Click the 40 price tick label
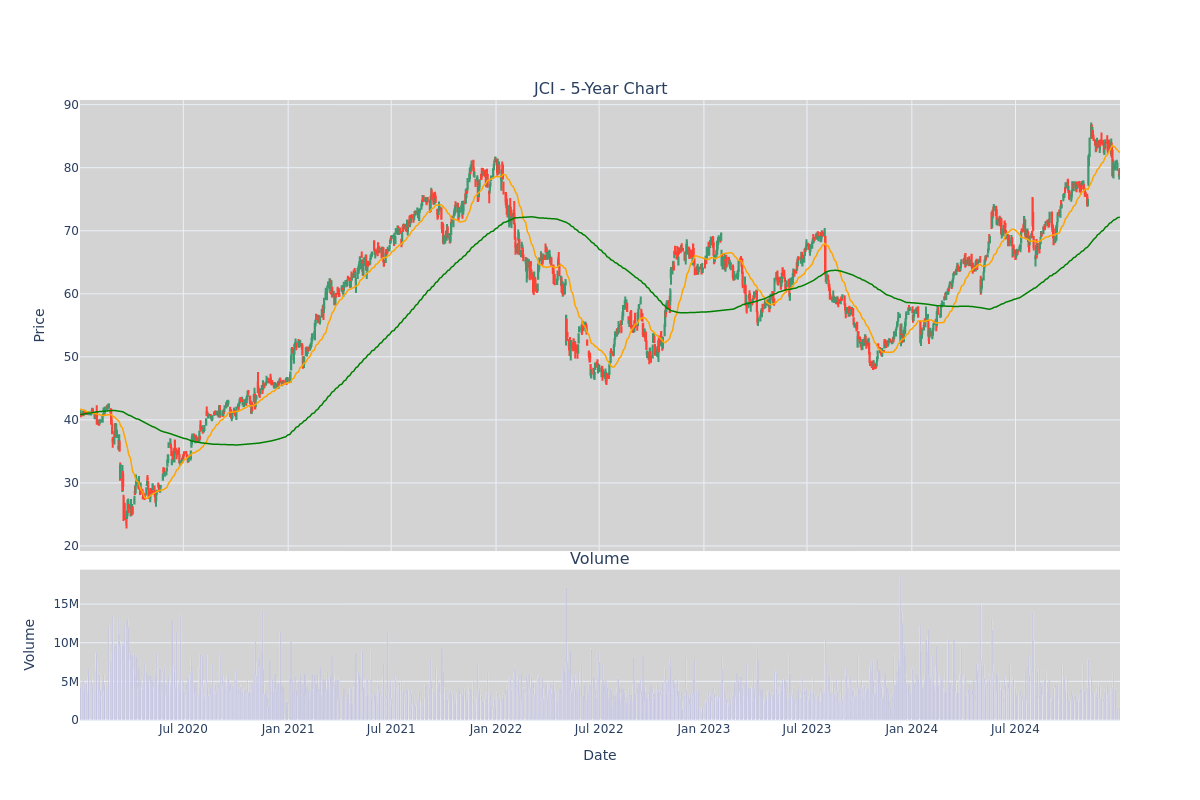Viewport: 1200px width, 800px height. 71,420
